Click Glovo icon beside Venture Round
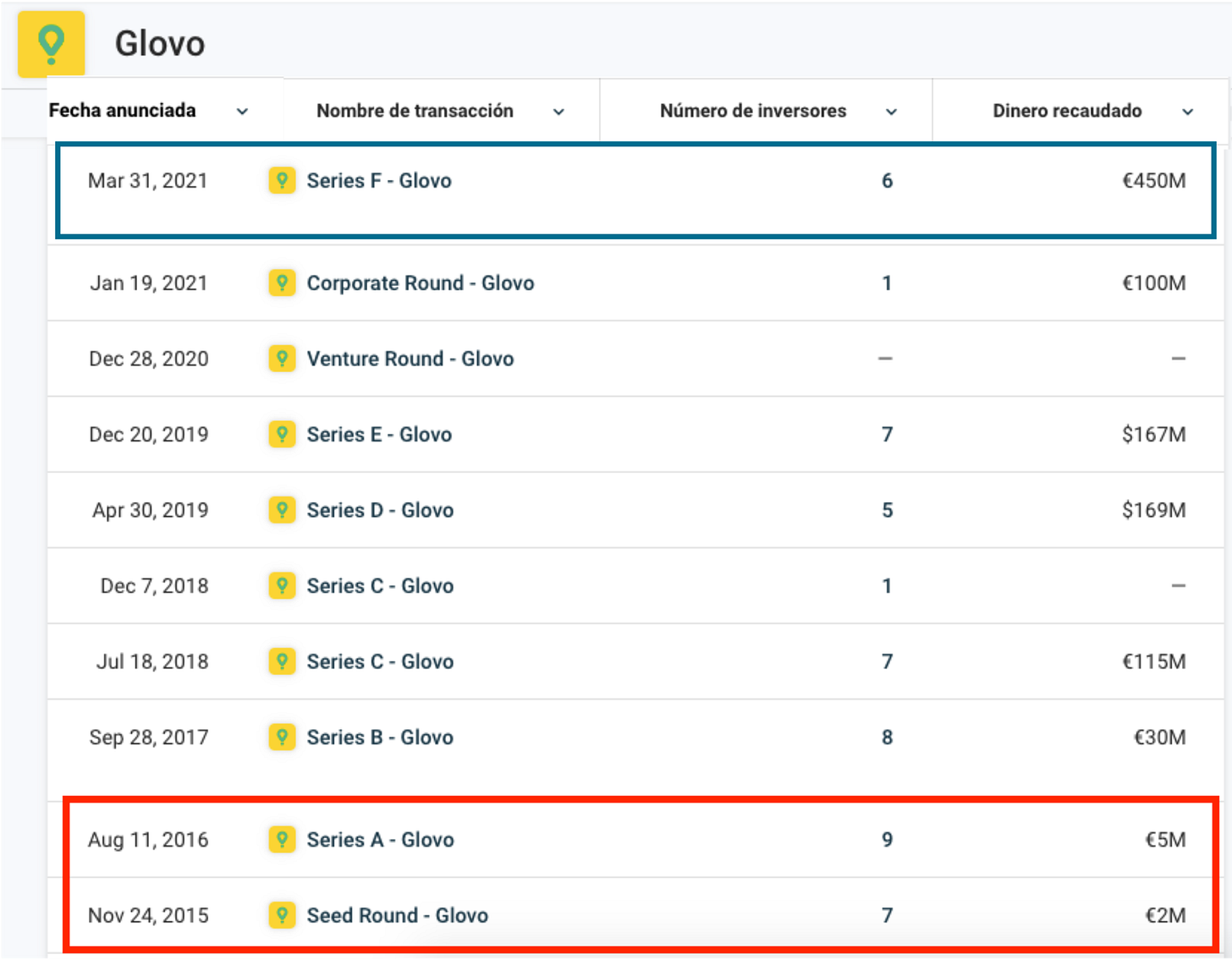Screen dimensions: 1232x965 [282, 358]
